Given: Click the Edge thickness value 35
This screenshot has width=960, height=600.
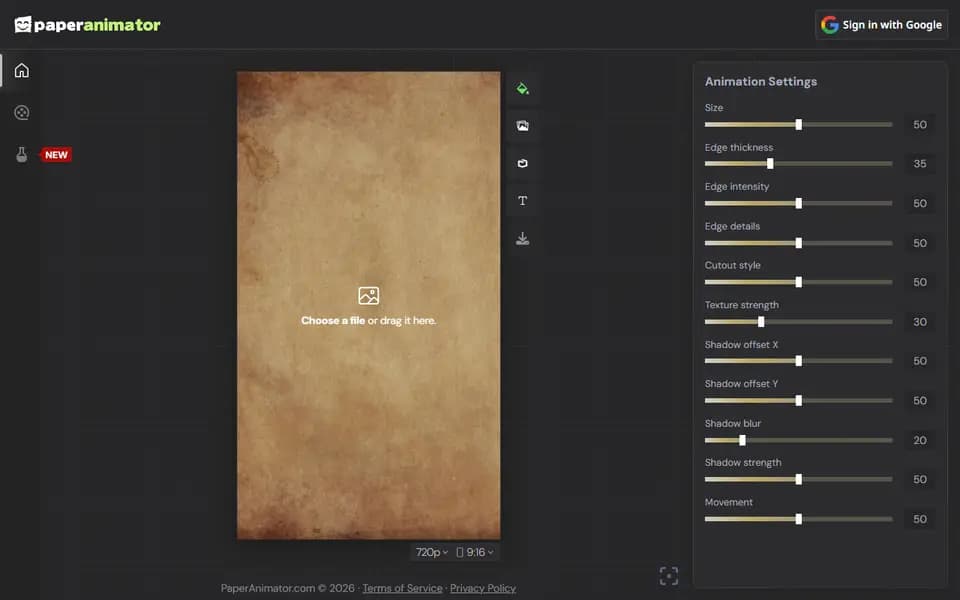Looking at the screenshot, I should (920, 163).
